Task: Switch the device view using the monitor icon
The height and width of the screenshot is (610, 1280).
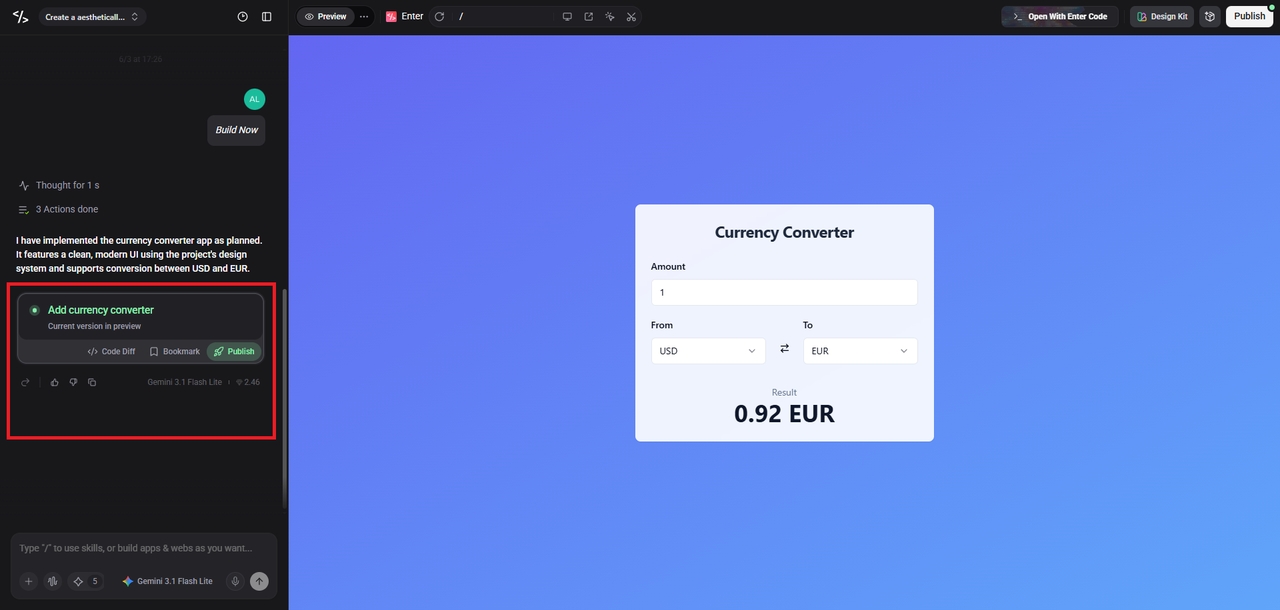Action: 567,17
